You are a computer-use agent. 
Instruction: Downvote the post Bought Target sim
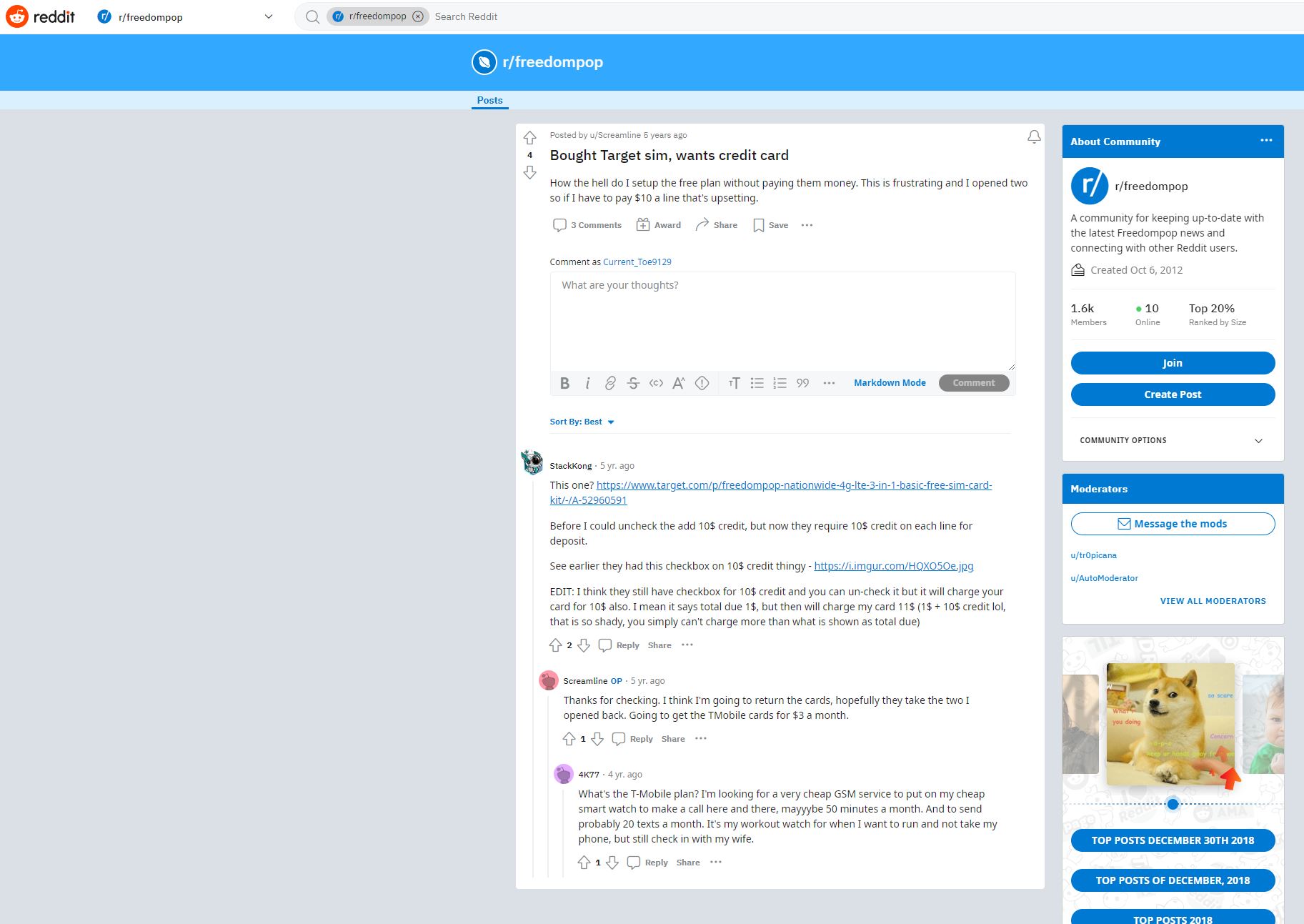529,172
